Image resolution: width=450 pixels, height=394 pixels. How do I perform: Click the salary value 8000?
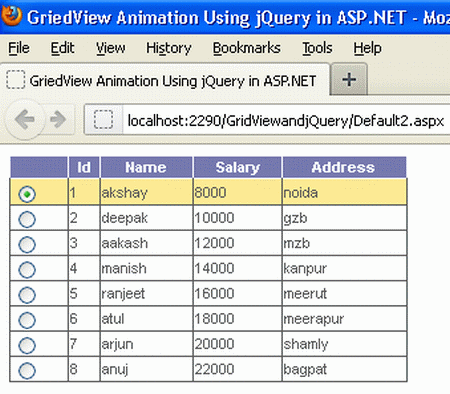pyautogui.click(x=210, y=193)
